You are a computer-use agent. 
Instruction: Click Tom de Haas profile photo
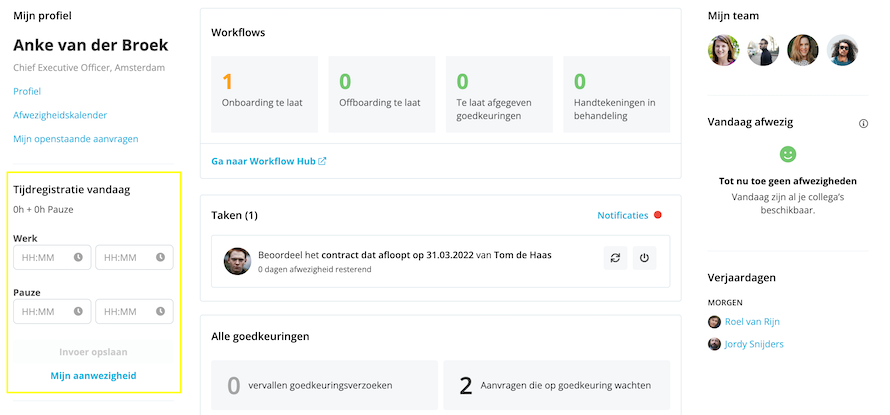237,261
